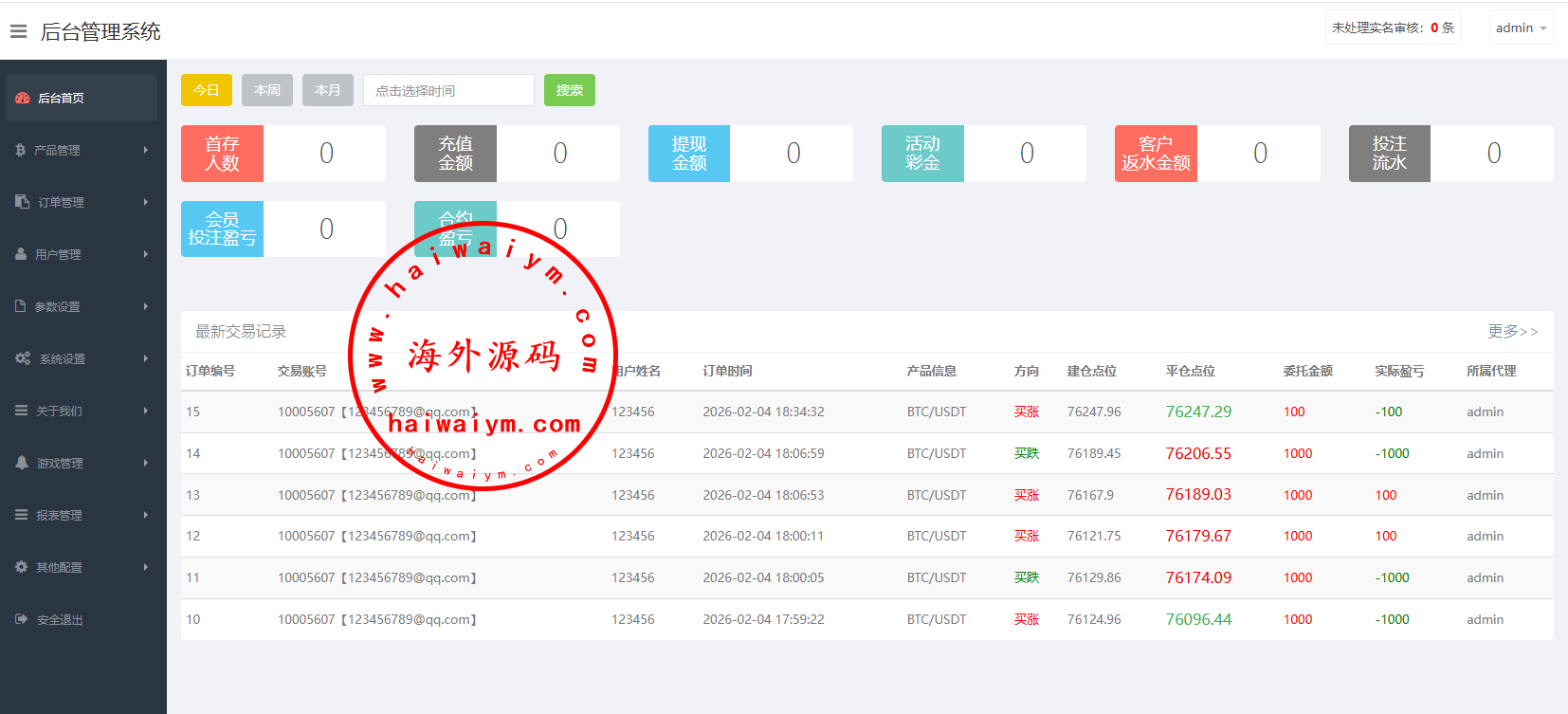Viewport: 1568px width, 714px height.
Task: Click the copy icon beside 订单管理
Action: (x=23, y=202)
